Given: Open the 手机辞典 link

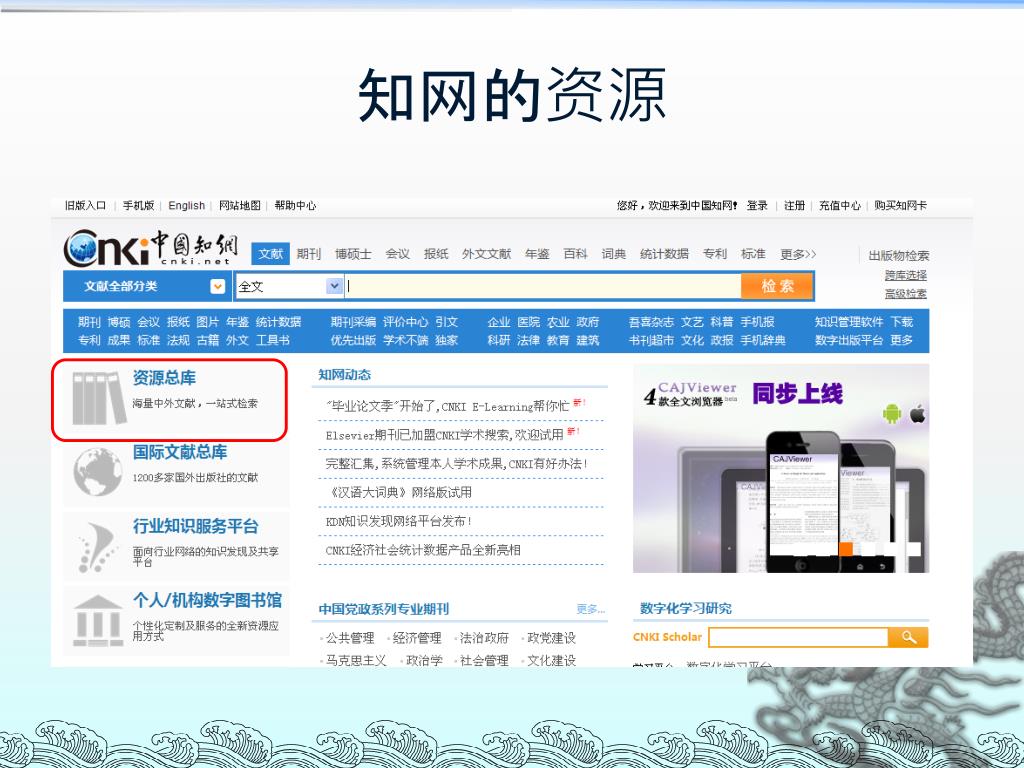Looking at the screenshot, I should point(763,340).
